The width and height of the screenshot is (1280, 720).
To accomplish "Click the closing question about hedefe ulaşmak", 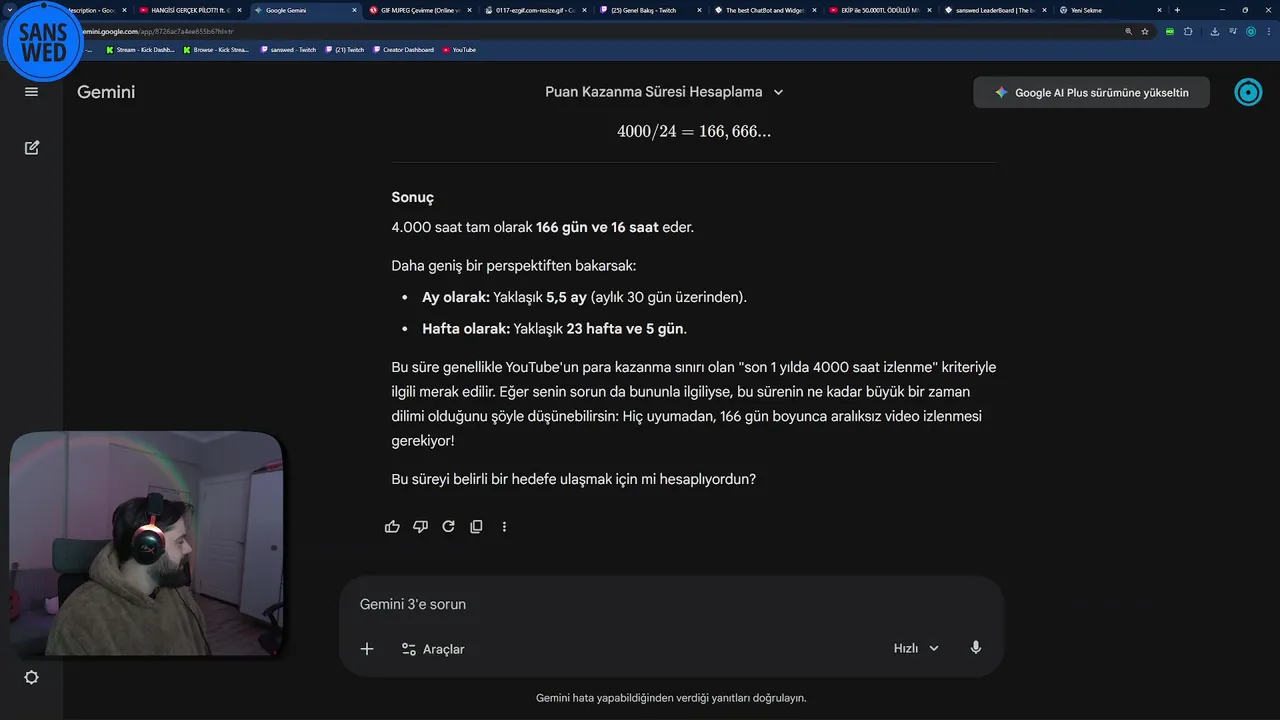I will point(573,479).
